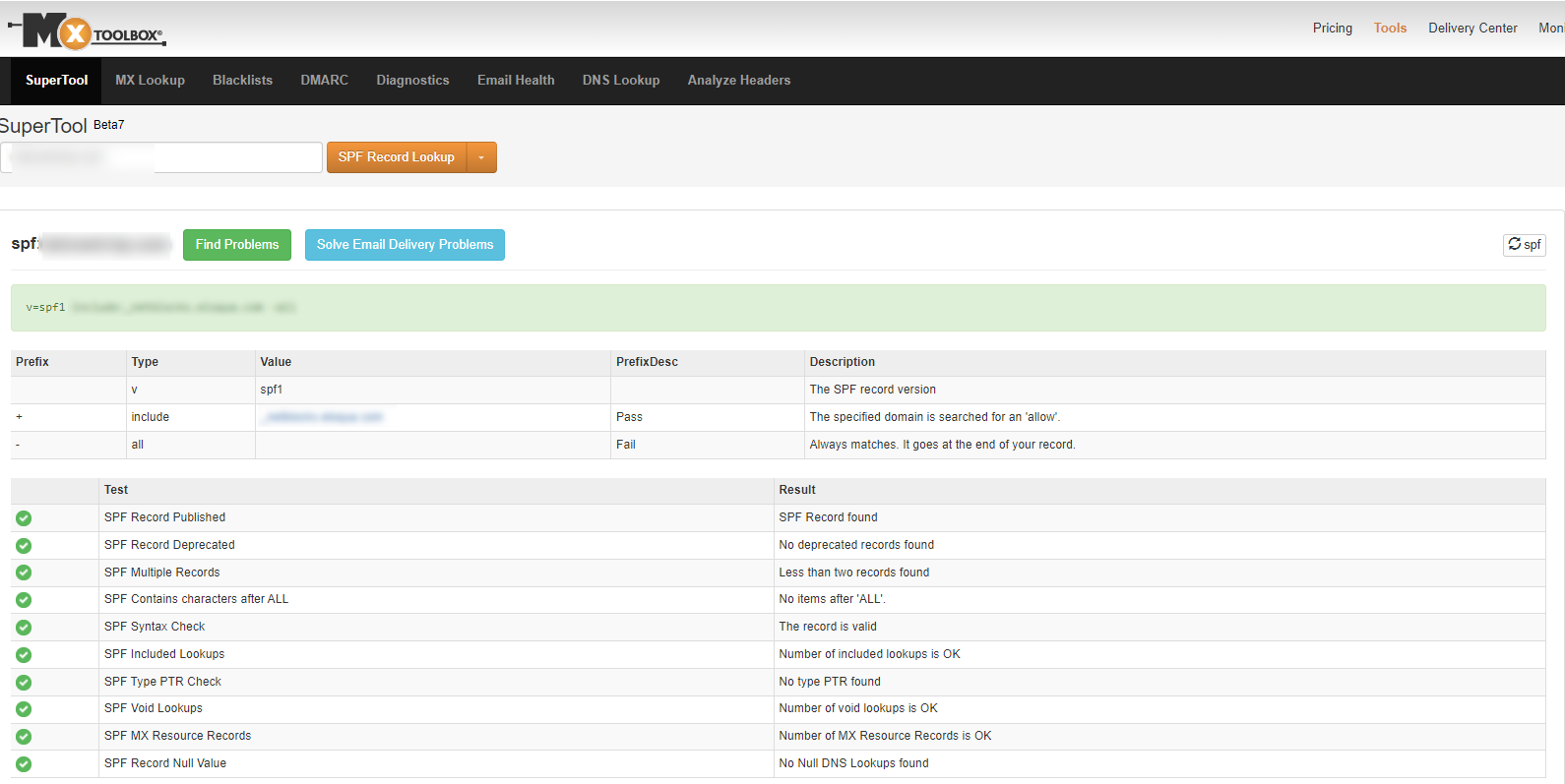Click green check icon for SPF Syntax Check
Viewport: 1565px width, 784px height.
[24, 628]
